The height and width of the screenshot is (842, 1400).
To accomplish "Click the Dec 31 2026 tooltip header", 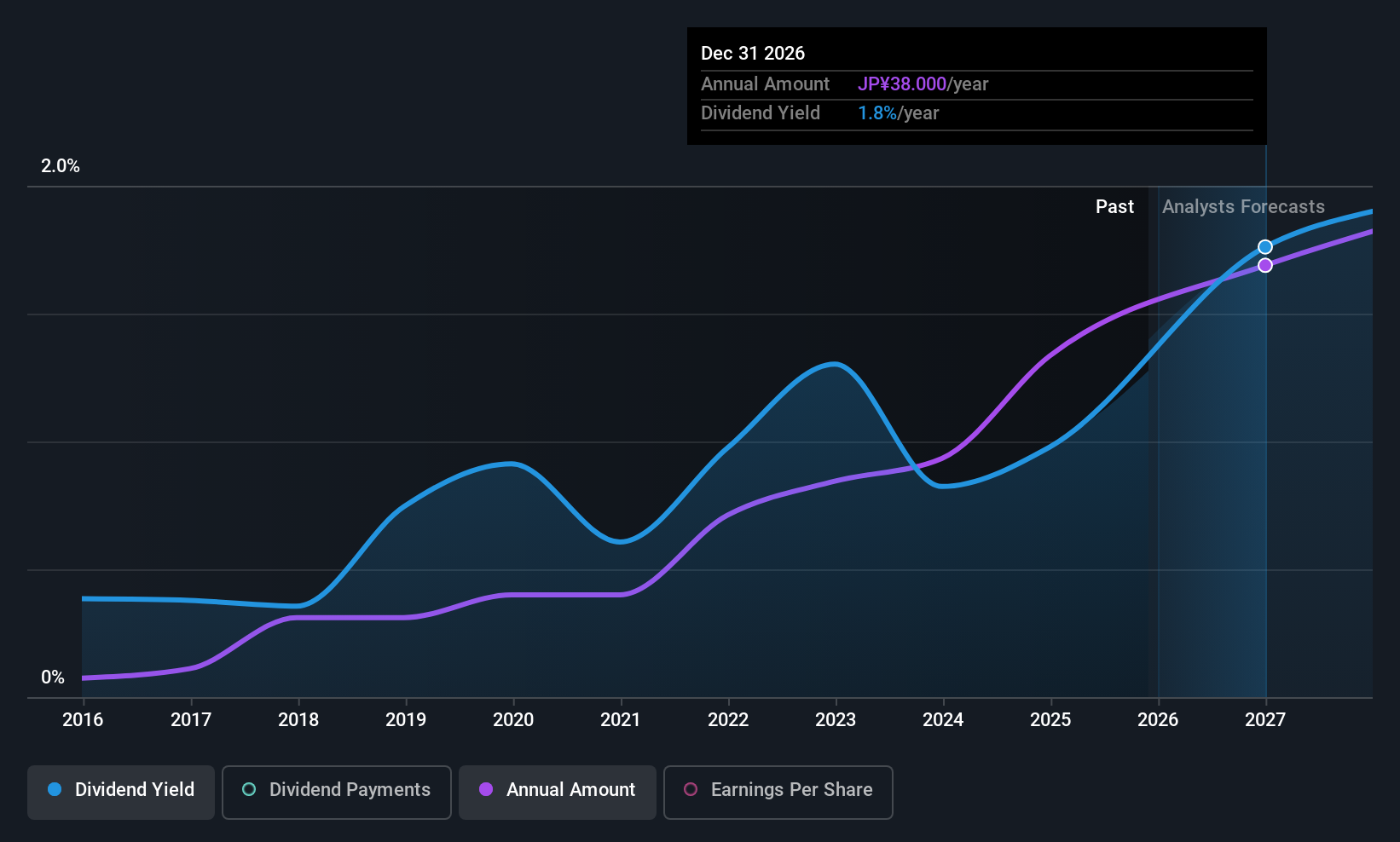I will click(x=753, y=54).
